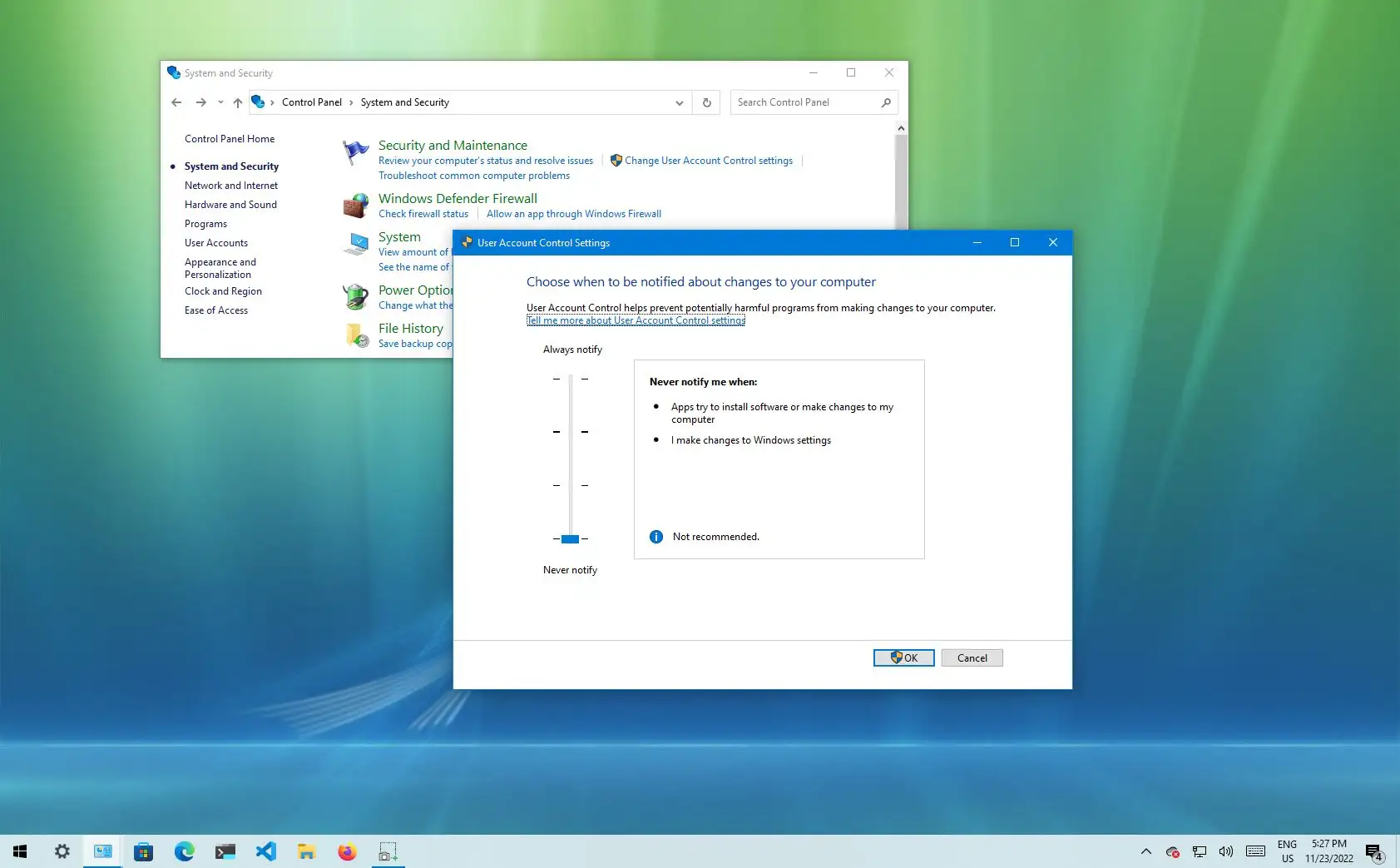
Task: Click the Security and Maintenance flag icon
Action: click(356, 151)
